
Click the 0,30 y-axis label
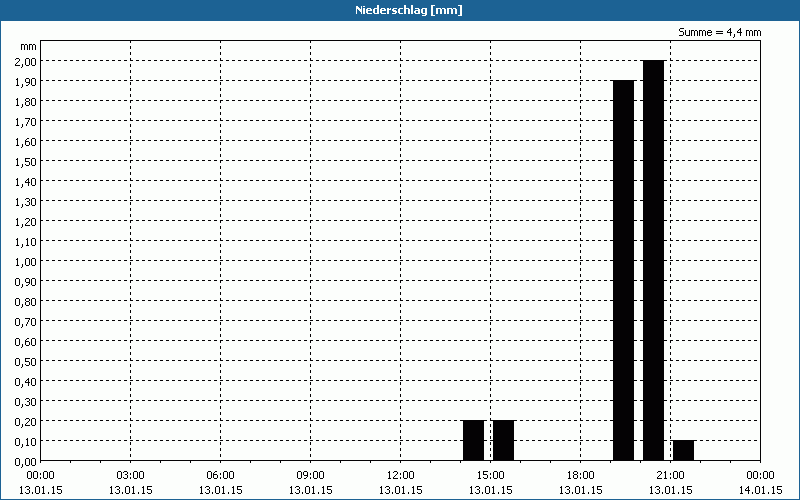(28, 402)
